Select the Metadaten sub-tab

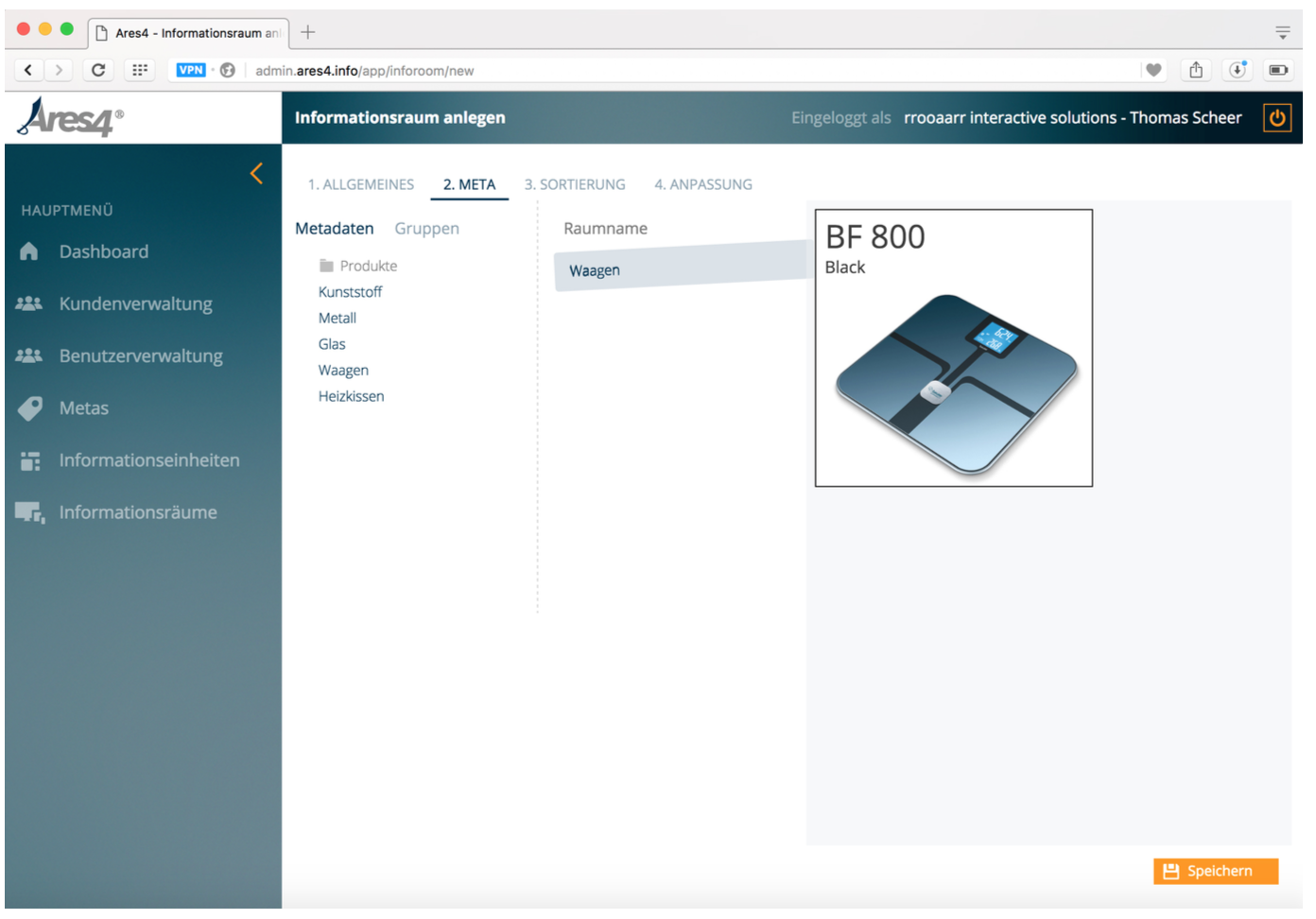click(335, 229)
